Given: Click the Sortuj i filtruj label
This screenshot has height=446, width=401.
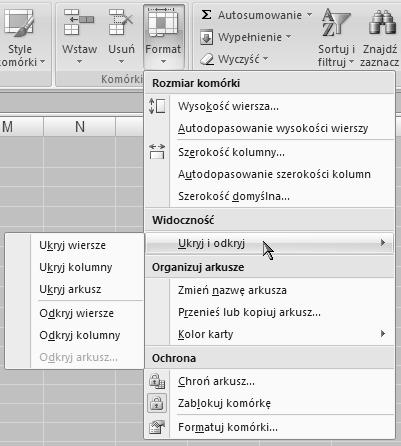Looking at the screenshot, I should (335, 55).
